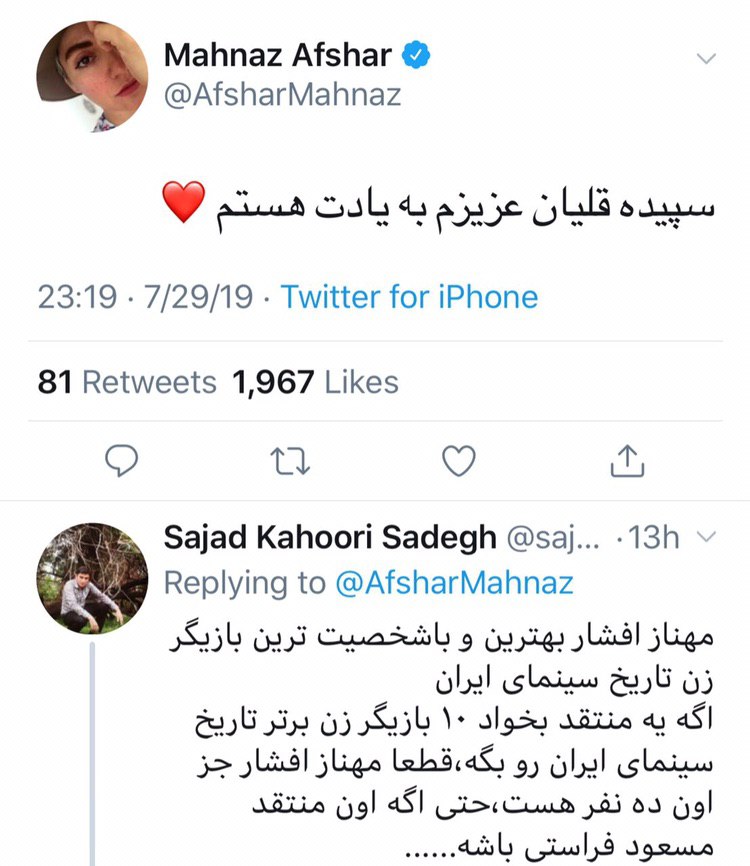Open Sajad Kahoori Sadegh display name

click(329, 538)
